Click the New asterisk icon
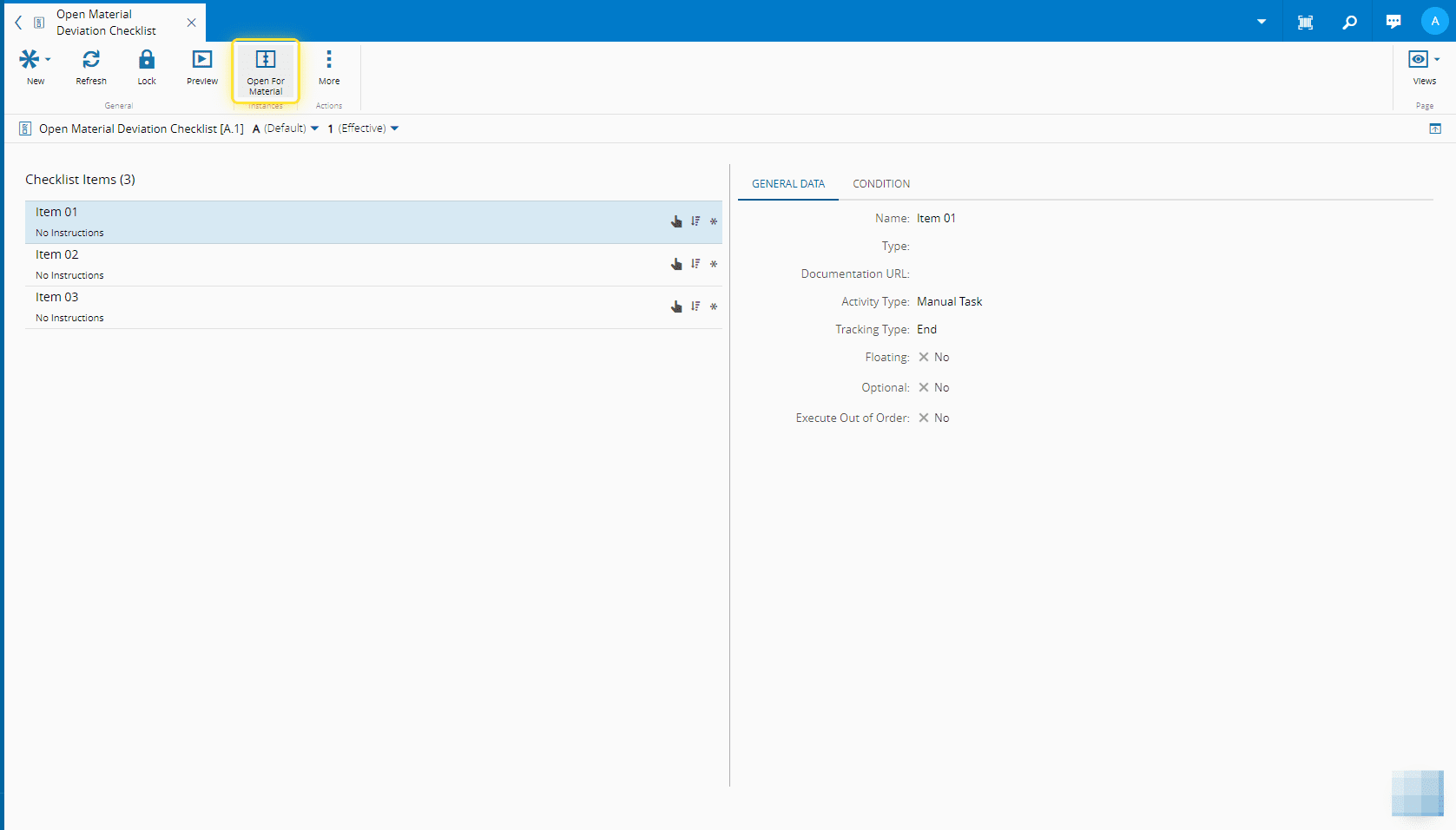Image resolution: width=1456 pixels, height=830 pixels. 30,60
